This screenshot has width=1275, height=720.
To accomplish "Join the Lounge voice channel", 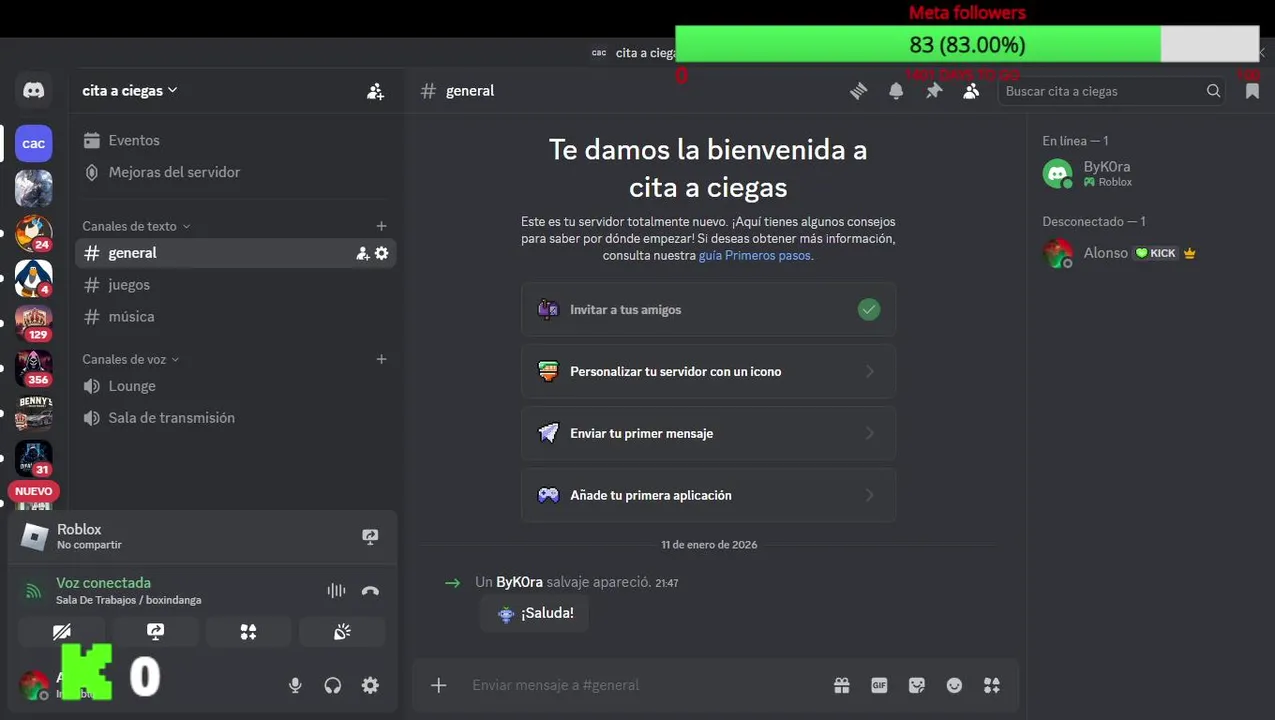I will 235,386.
